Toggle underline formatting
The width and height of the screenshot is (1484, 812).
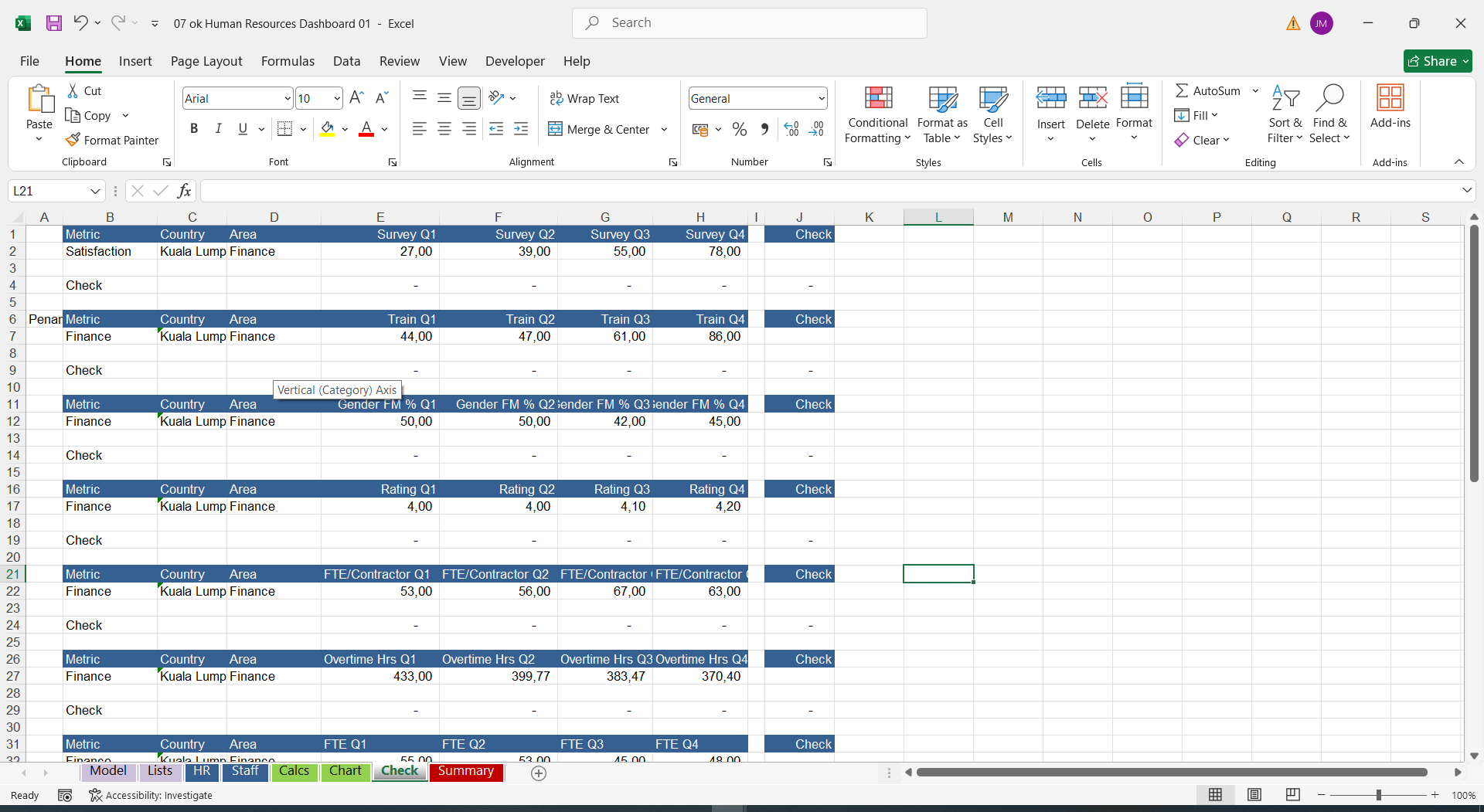pyautogui.click(x=243, y=129)
